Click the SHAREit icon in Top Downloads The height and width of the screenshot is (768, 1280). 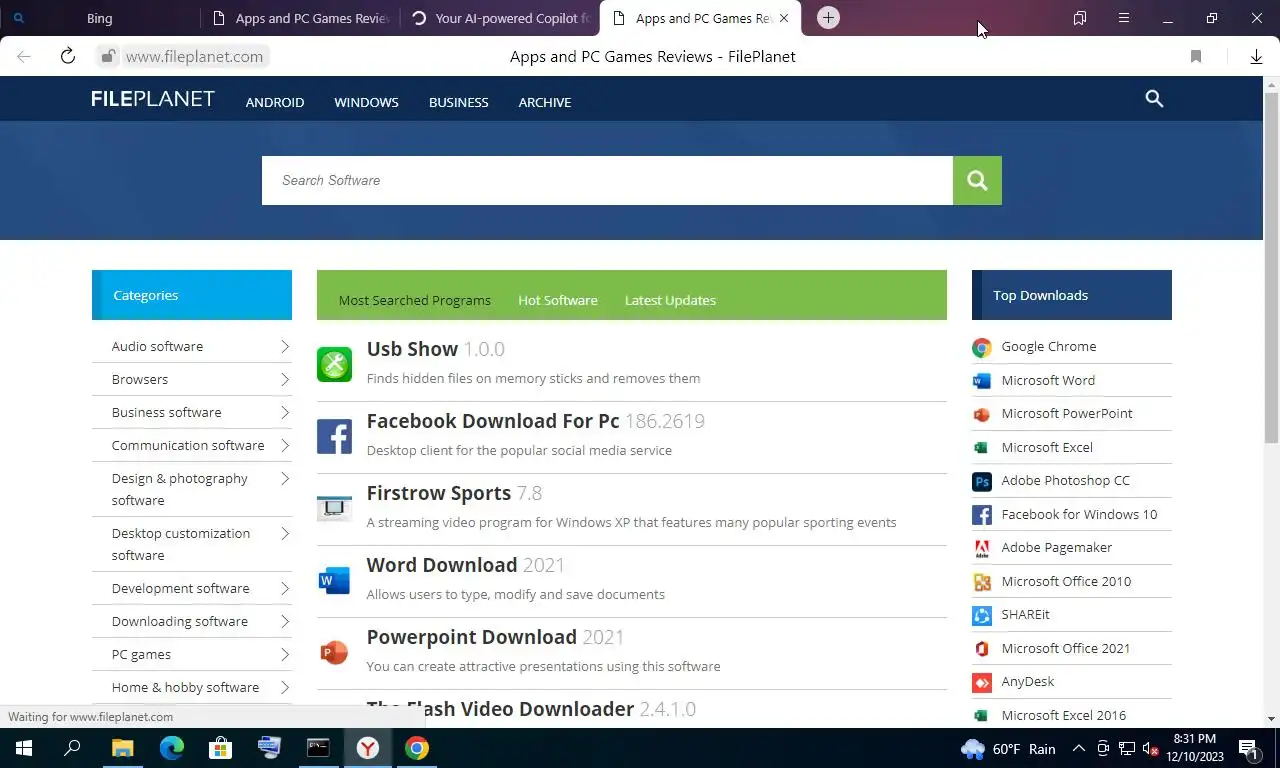(982, 615)
